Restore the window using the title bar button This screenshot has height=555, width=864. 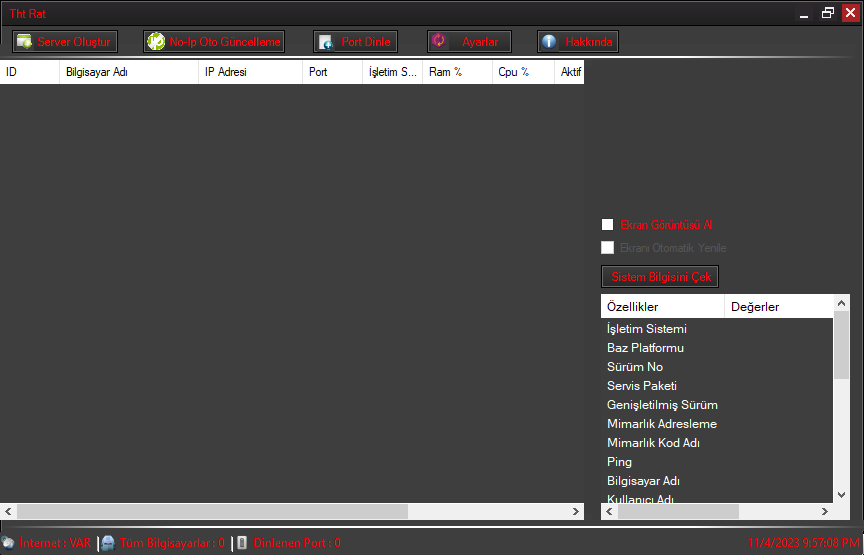click(x=827, y=13)
